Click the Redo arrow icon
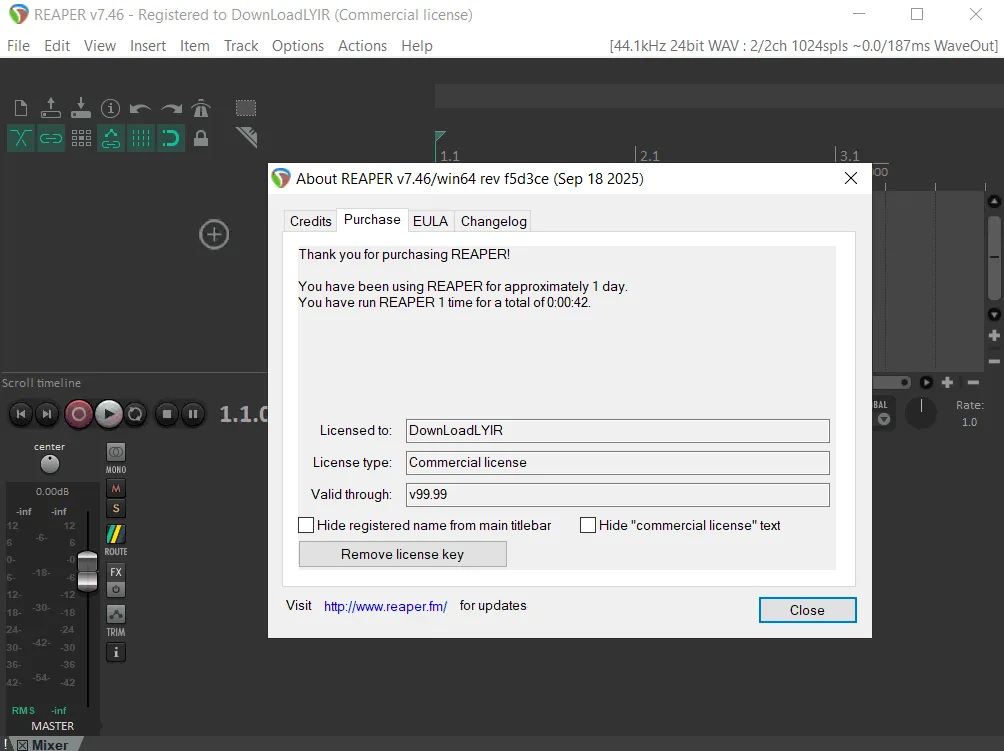The height and width of the screenshot is (751, 1004). pyautogui.click(x=171, y=109)
